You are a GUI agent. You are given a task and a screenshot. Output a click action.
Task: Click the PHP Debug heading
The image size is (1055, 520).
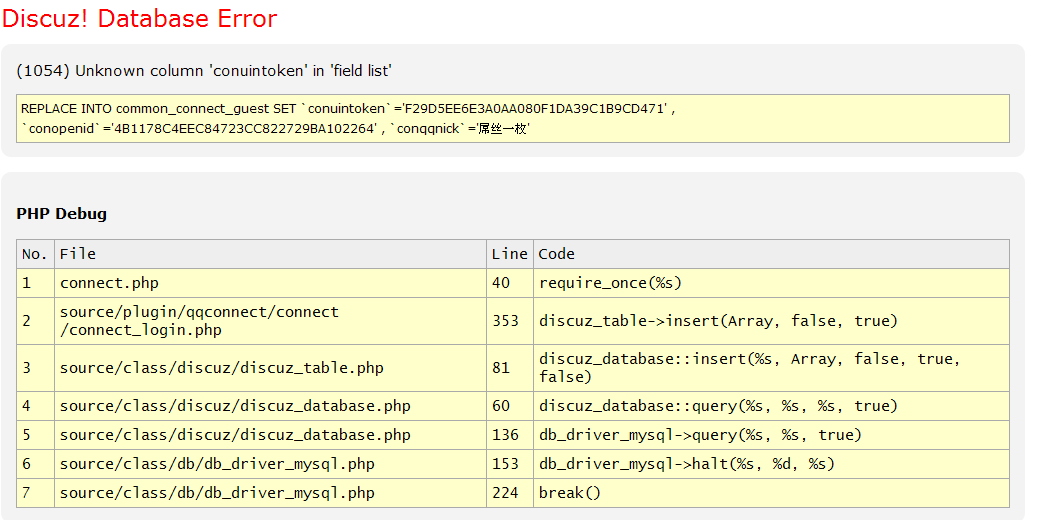[62, 213]
